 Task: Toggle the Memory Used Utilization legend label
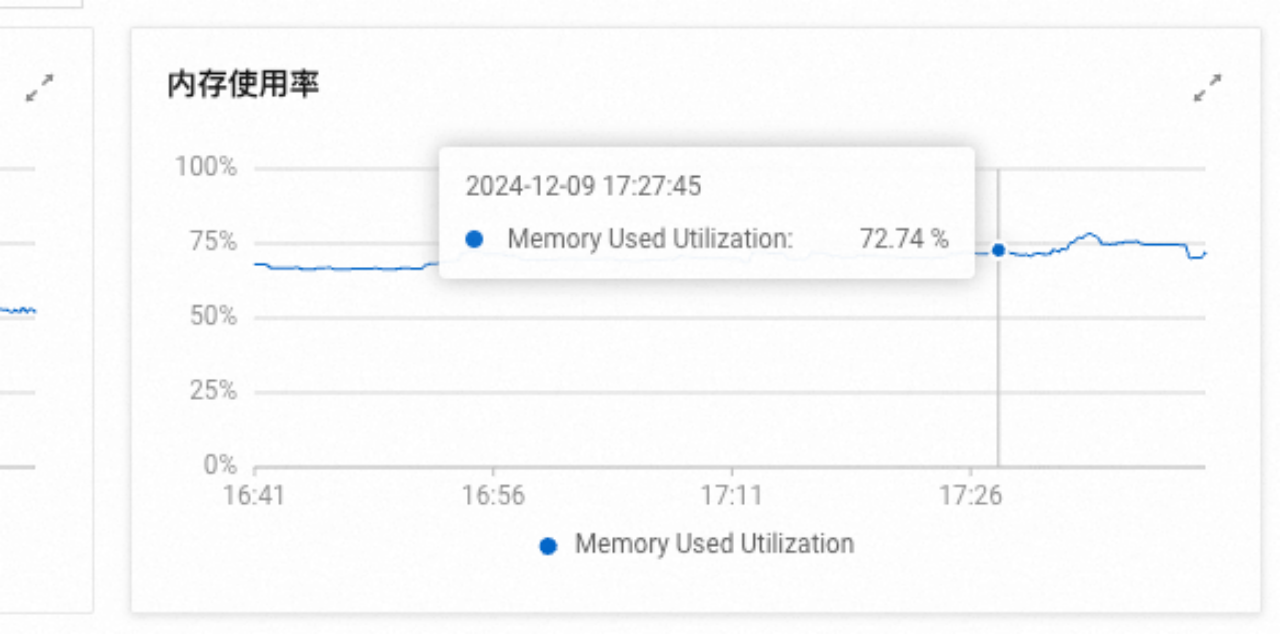click(x=714, y=544)
